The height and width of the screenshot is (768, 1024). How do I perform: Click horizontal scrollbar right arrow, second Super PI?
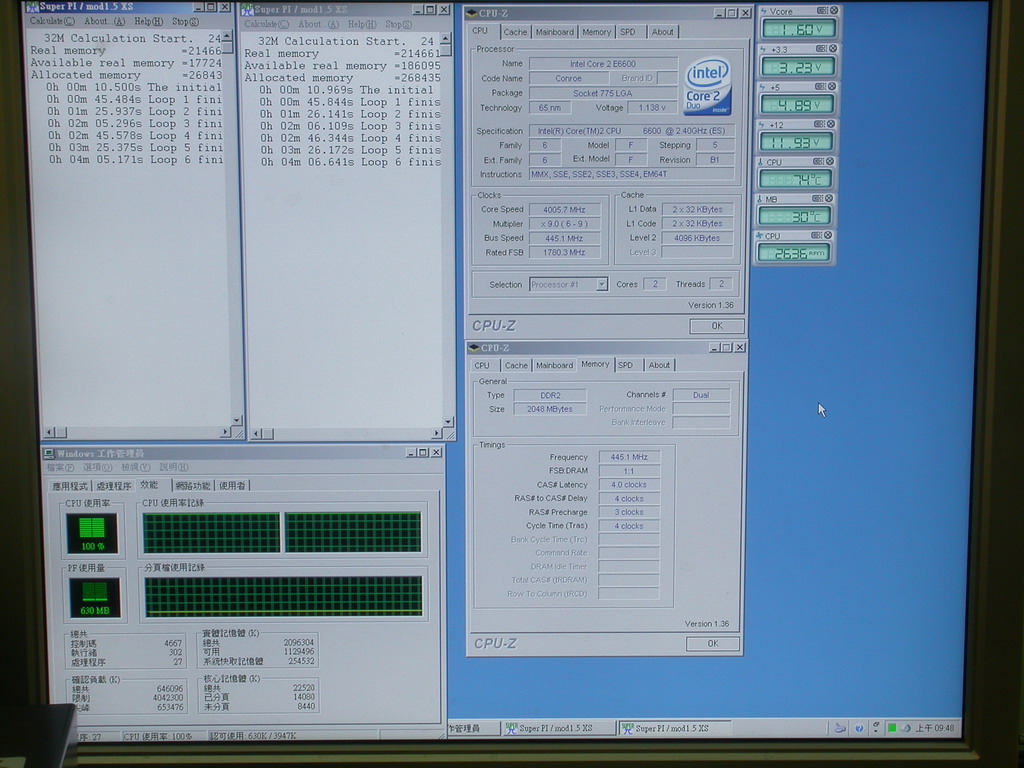tap(436, 433)
